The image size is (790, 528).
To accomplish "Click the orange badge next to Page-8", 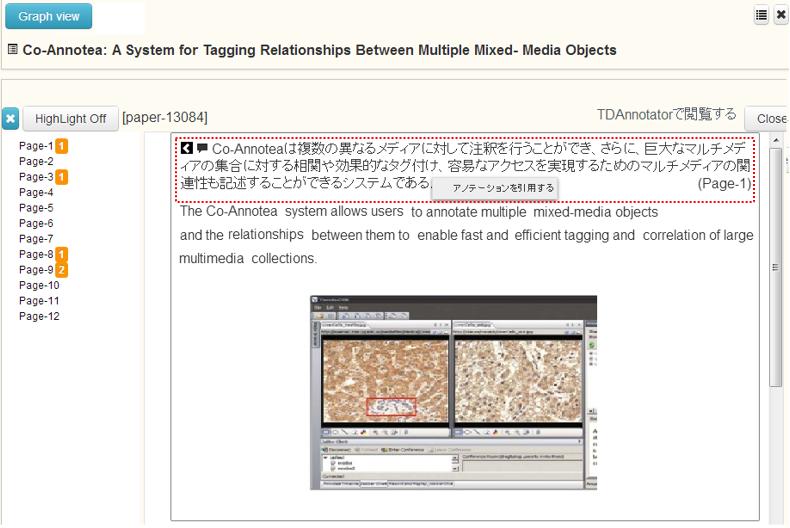I will point(61,254).
